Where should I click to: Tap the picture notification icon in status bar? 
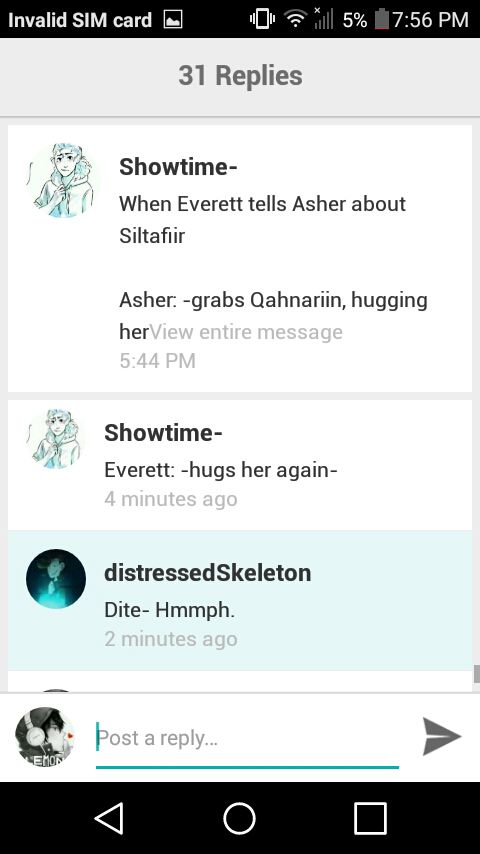(173, 20)
